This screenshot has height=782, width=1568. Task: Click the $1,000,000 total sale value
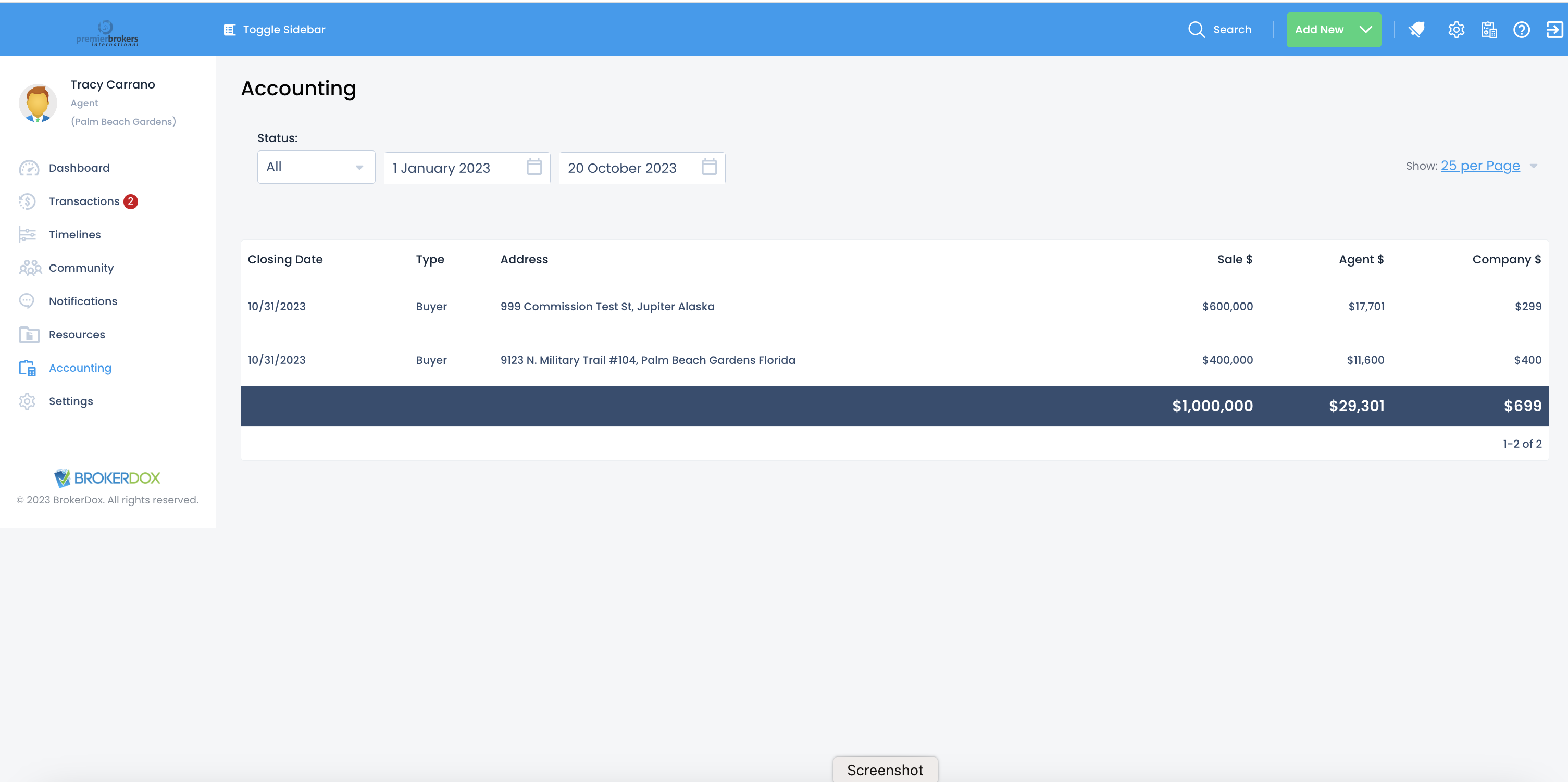(1212, 407)
